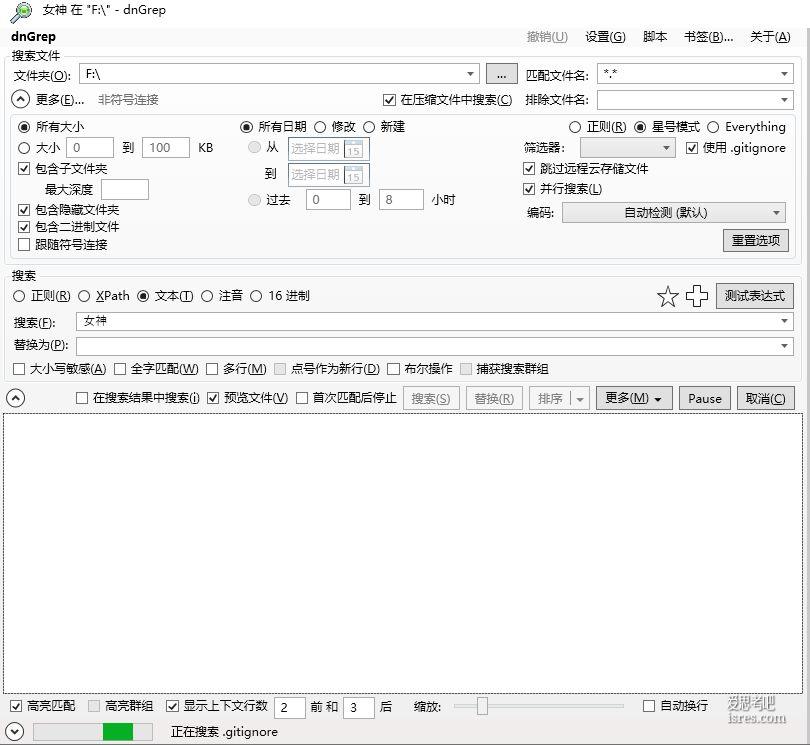Open the 文件夹 path dropdown
Screen dimensions: 810x745
[470, 74]
